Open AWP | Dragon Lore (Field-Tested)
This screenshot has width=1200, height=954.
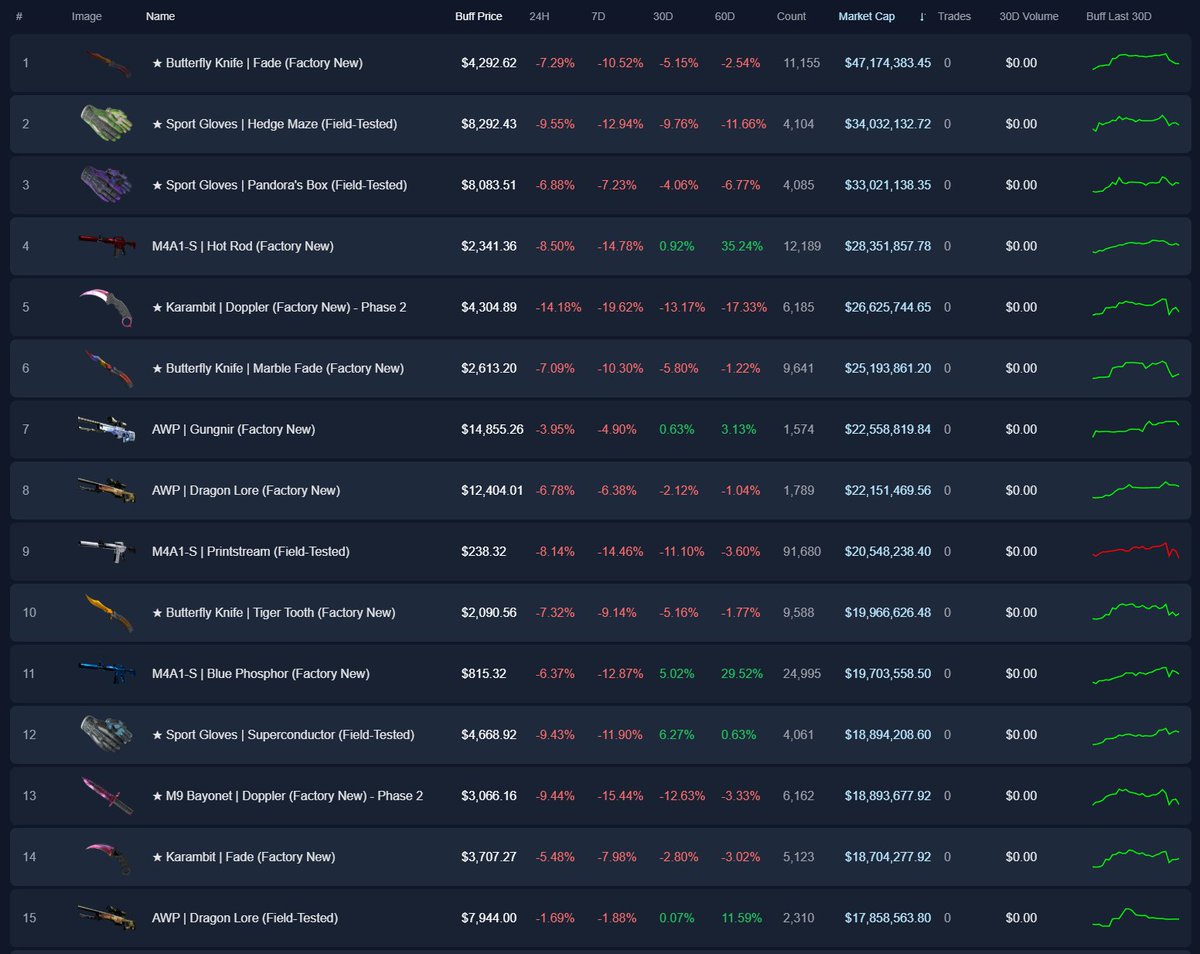click(245, 918)
